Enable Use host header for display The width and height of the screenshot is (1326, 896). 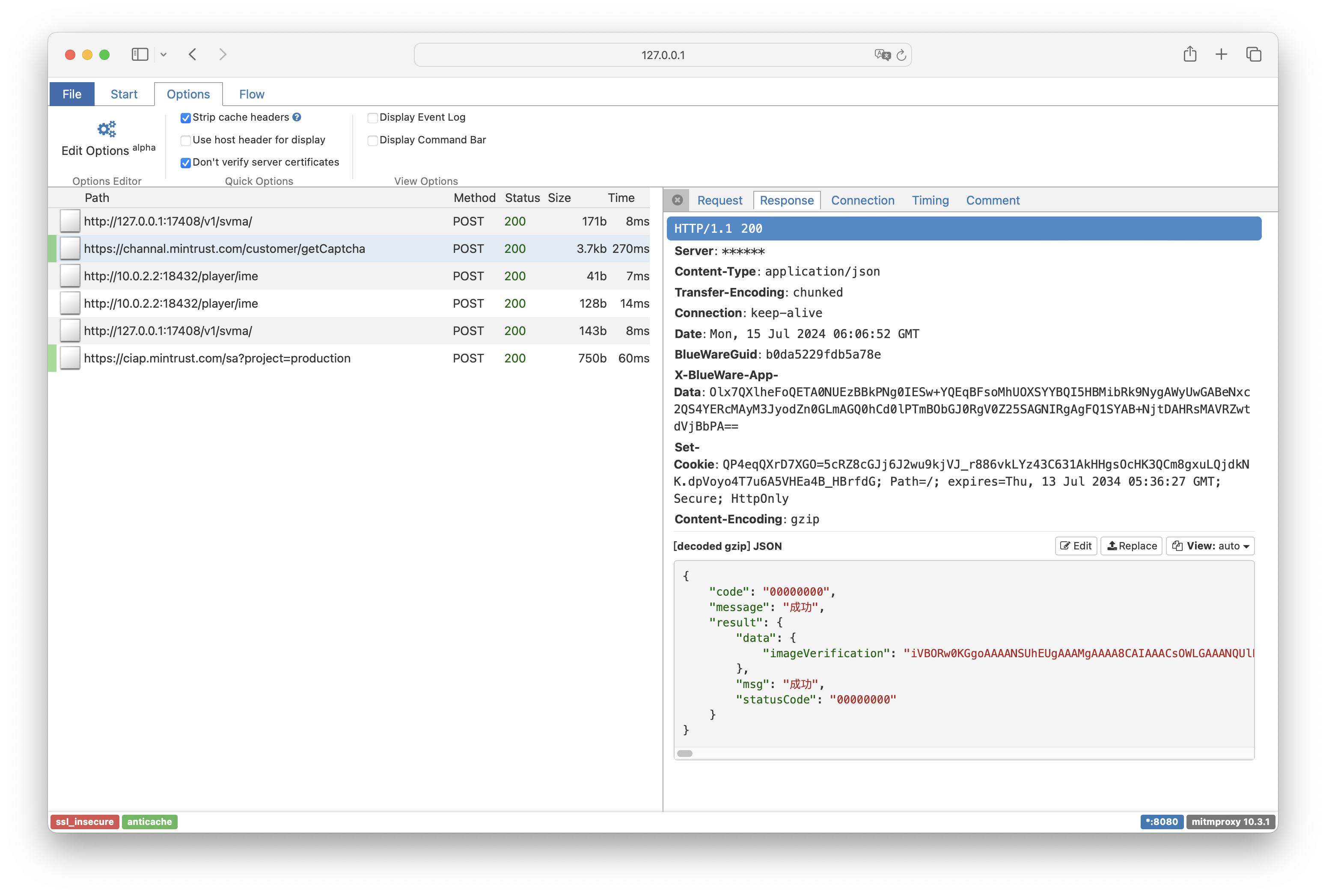pos(185,140)
